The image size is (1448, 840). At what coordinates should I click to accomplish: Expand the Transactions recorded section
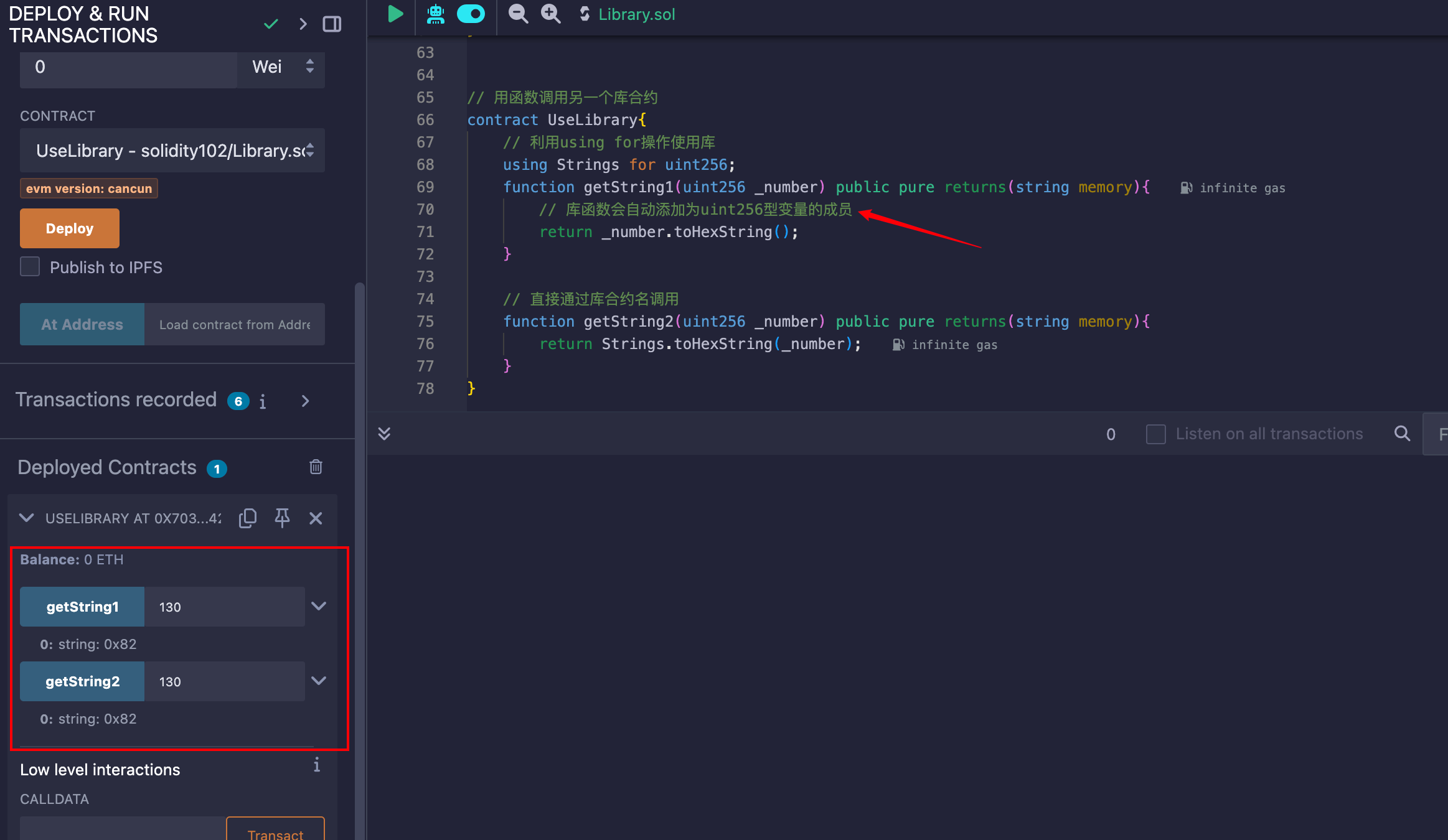[305, 401]
